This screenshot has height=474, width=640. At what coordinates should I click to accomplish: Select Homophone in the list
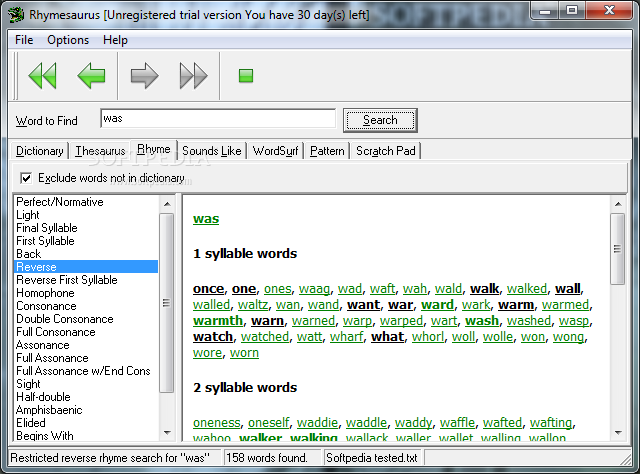coord(86,293)
